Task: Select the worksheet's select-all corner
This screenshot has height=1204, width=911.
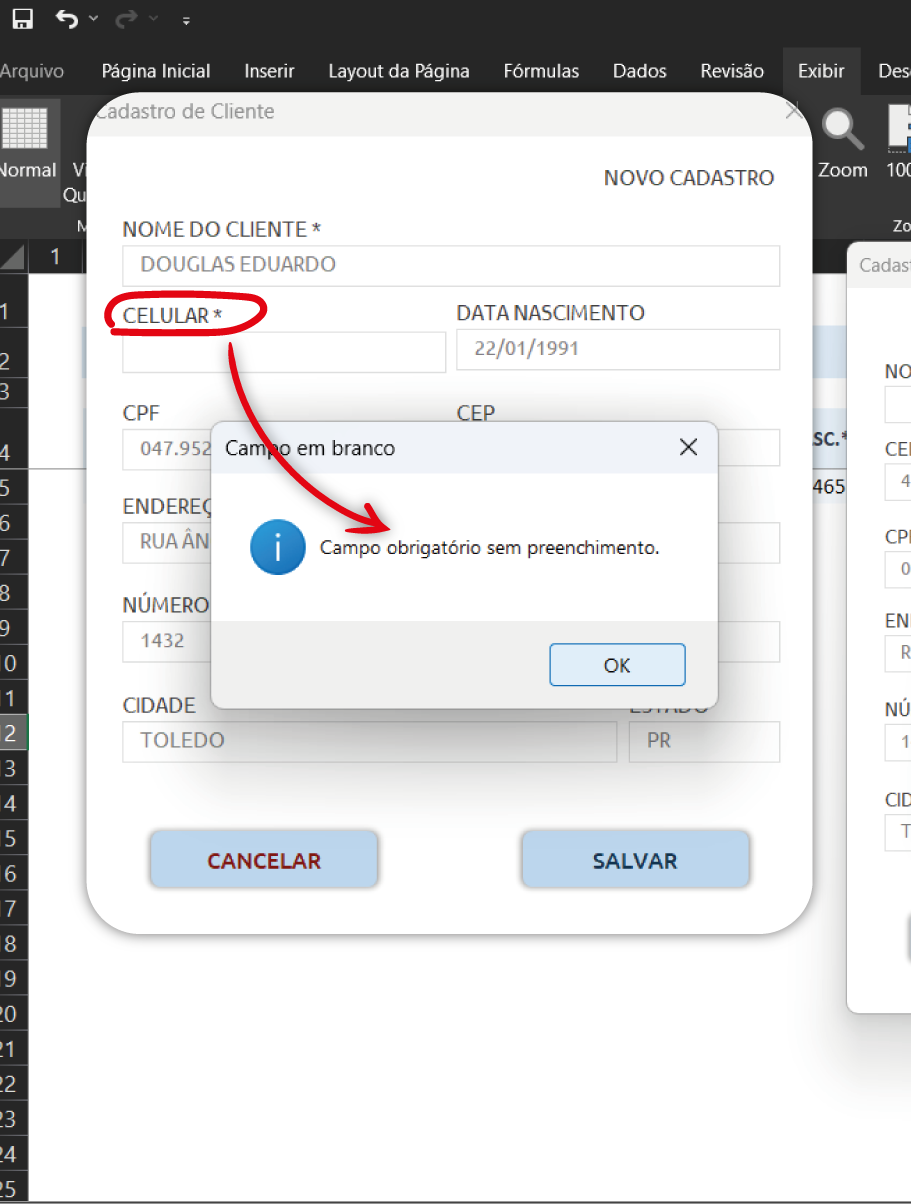Action: (x=13, y=257)
